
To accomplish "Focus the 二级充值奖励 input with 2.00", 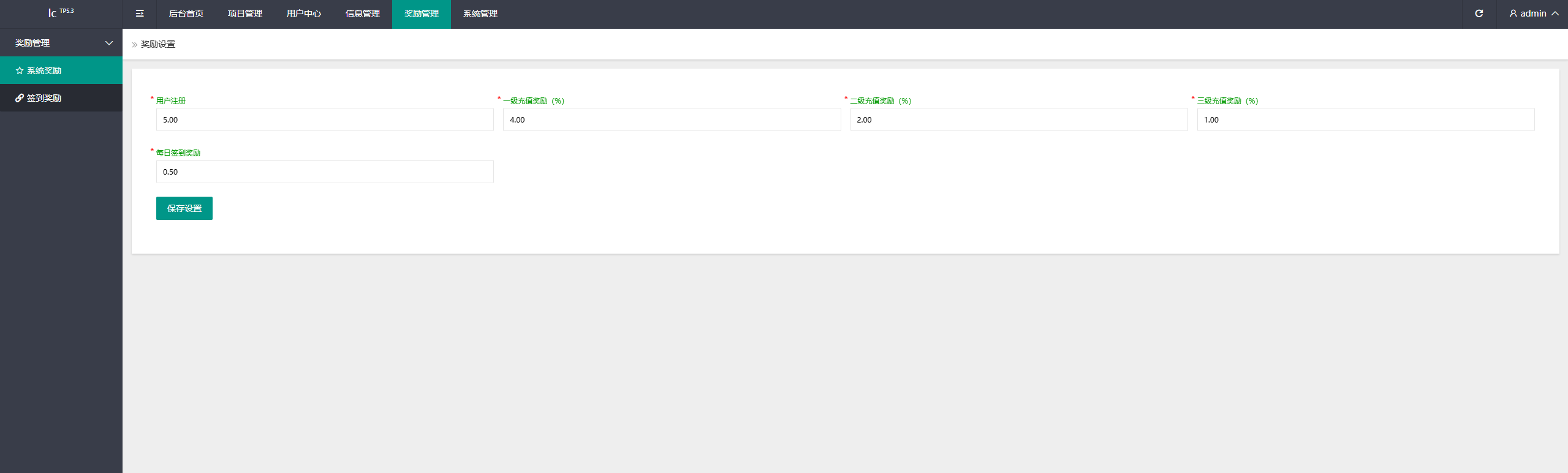I will point(1019,119).
